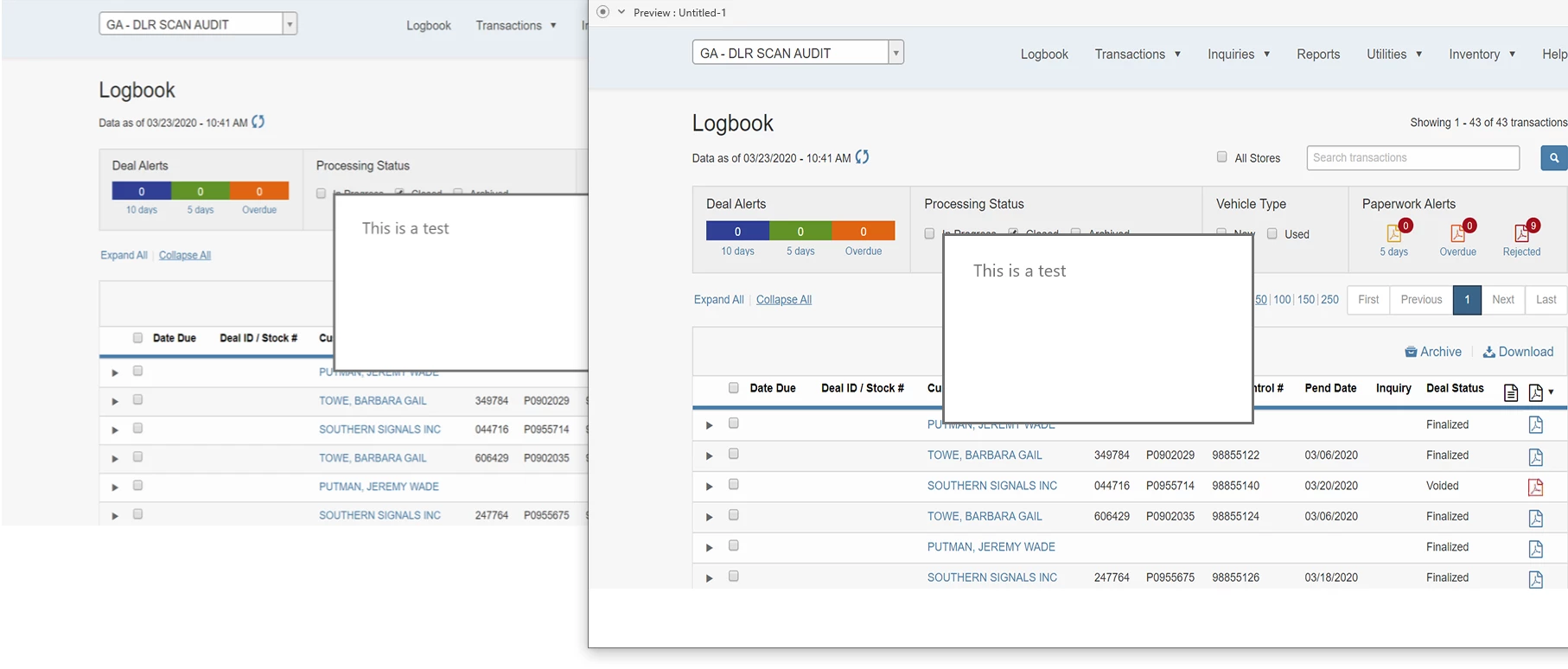The width and height of the screenshot is (1568, 669).
Task: Expand Southern Signals 247764 row in Preview
Action: [x=709, y=578]
